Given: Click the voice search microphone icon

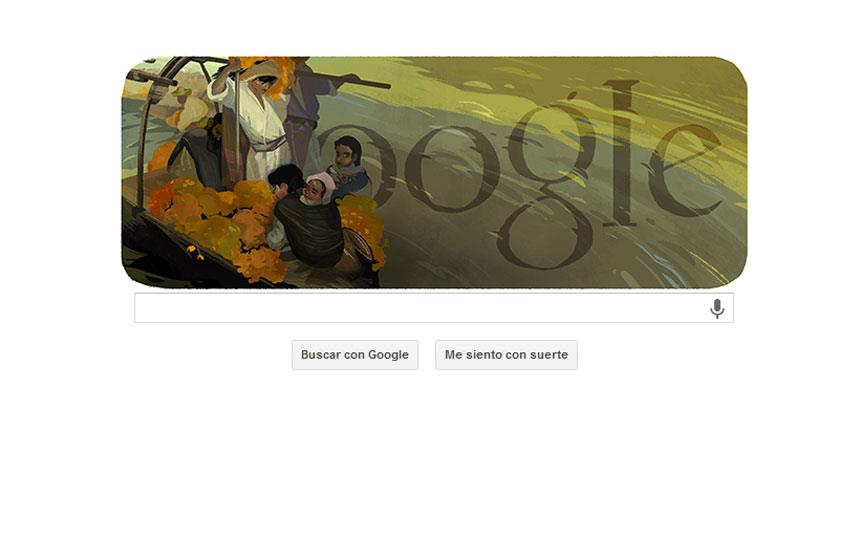Looking at the screenshot, I should [x=716, y=309].
